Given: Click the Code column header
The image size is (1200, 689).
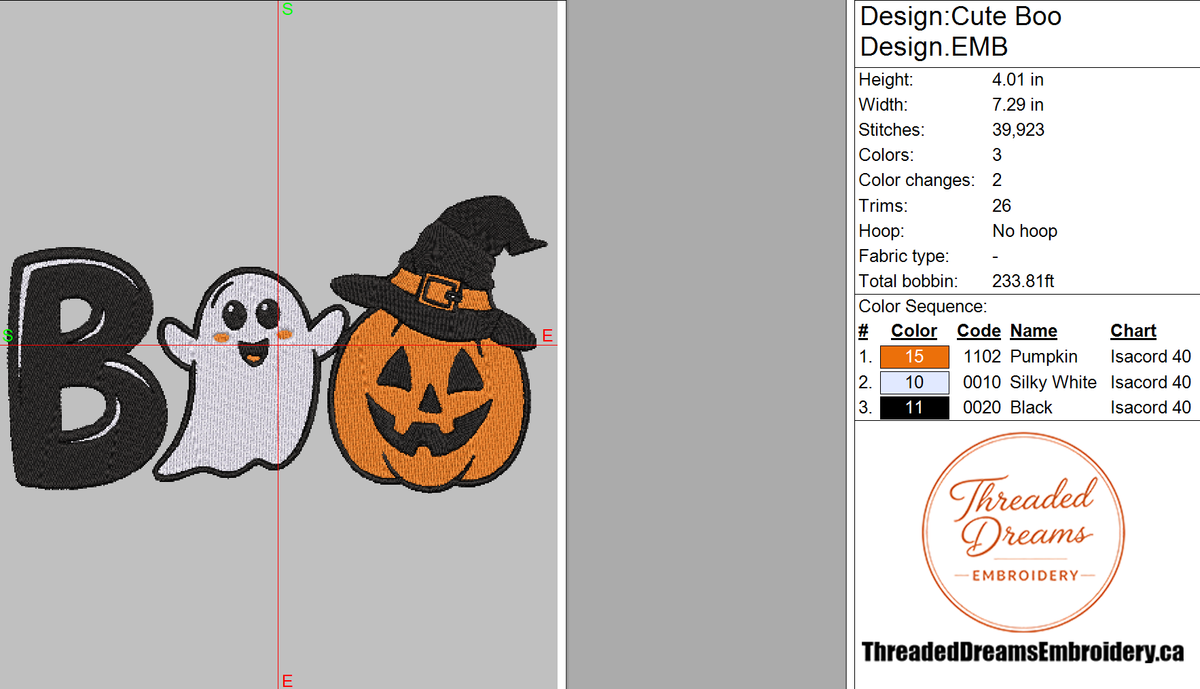Looking at the screenshot, I should [x=978, y=331].
